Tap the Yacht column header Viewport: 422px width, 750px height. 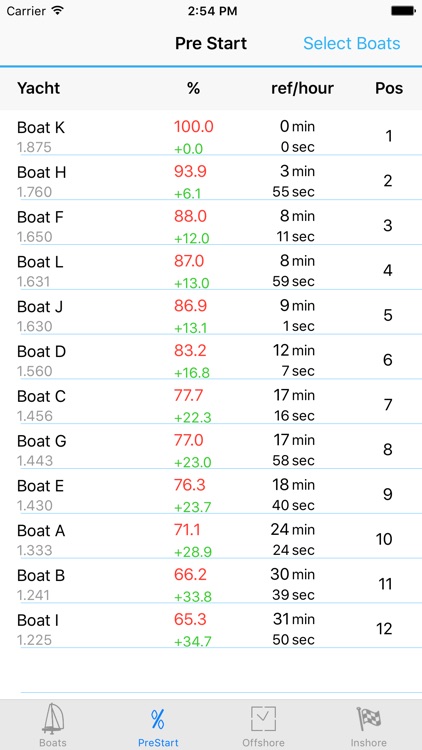[38, 88]
